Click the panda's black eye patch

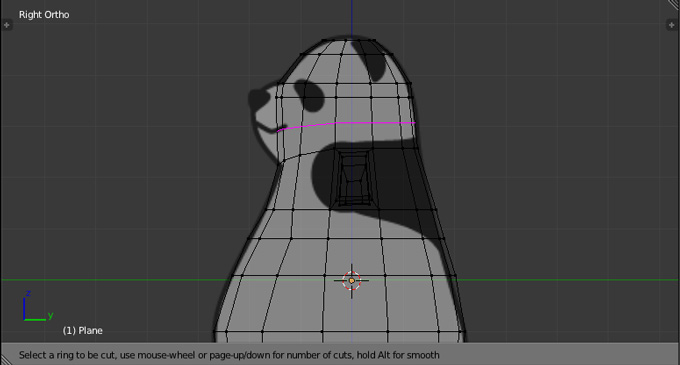(309, 95)
